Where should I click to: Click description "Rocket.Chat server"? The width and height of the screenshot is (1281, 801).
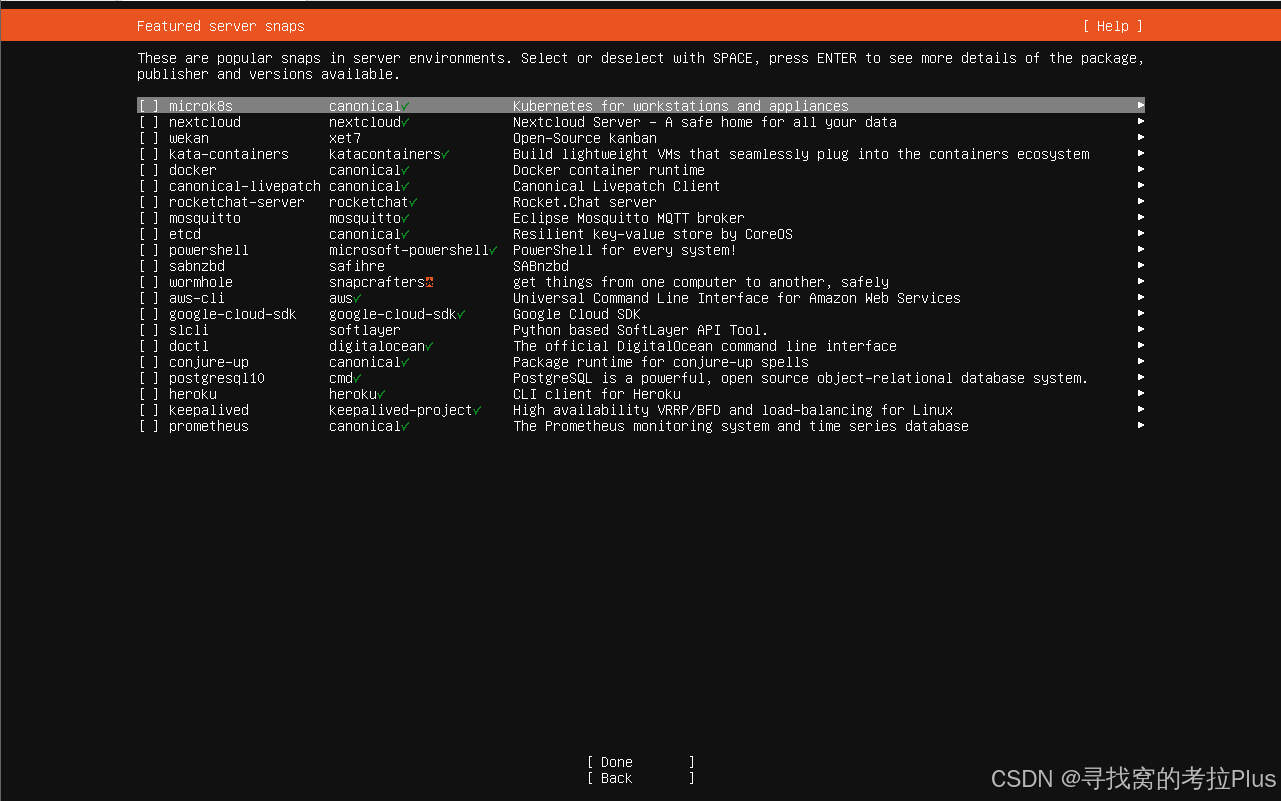(x=585, y=202)
